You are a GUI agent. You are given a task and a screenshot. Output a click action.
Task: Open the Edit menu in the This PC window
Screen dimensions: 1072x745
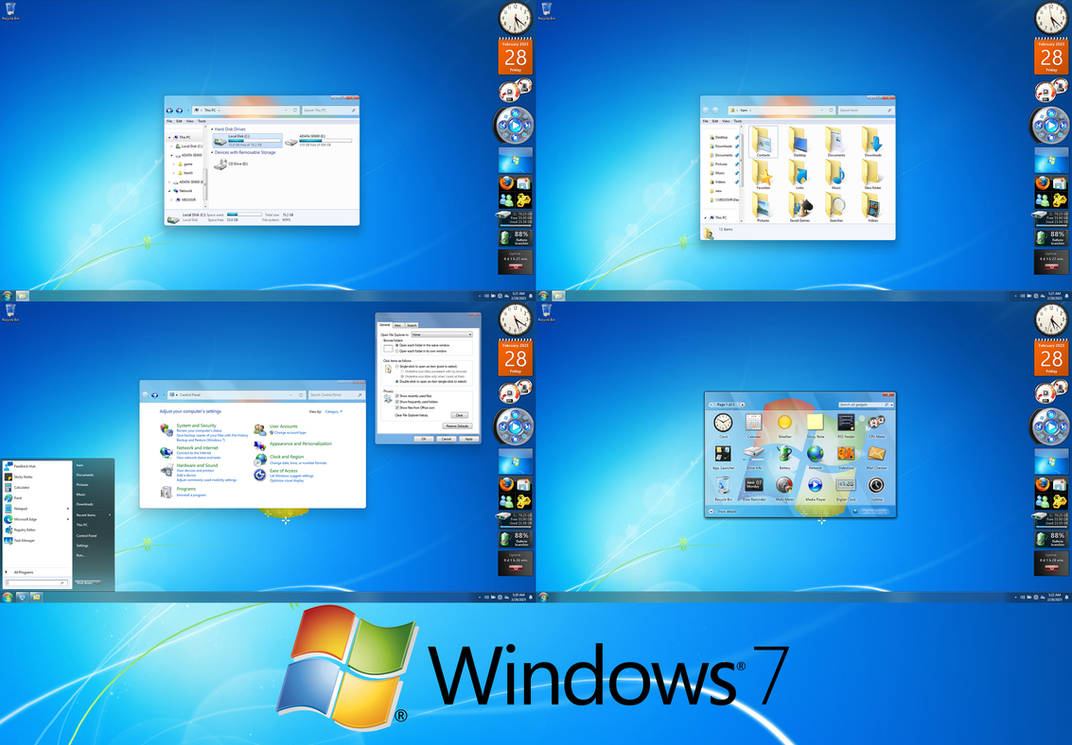pyautogui.click(x=179, y=121)
